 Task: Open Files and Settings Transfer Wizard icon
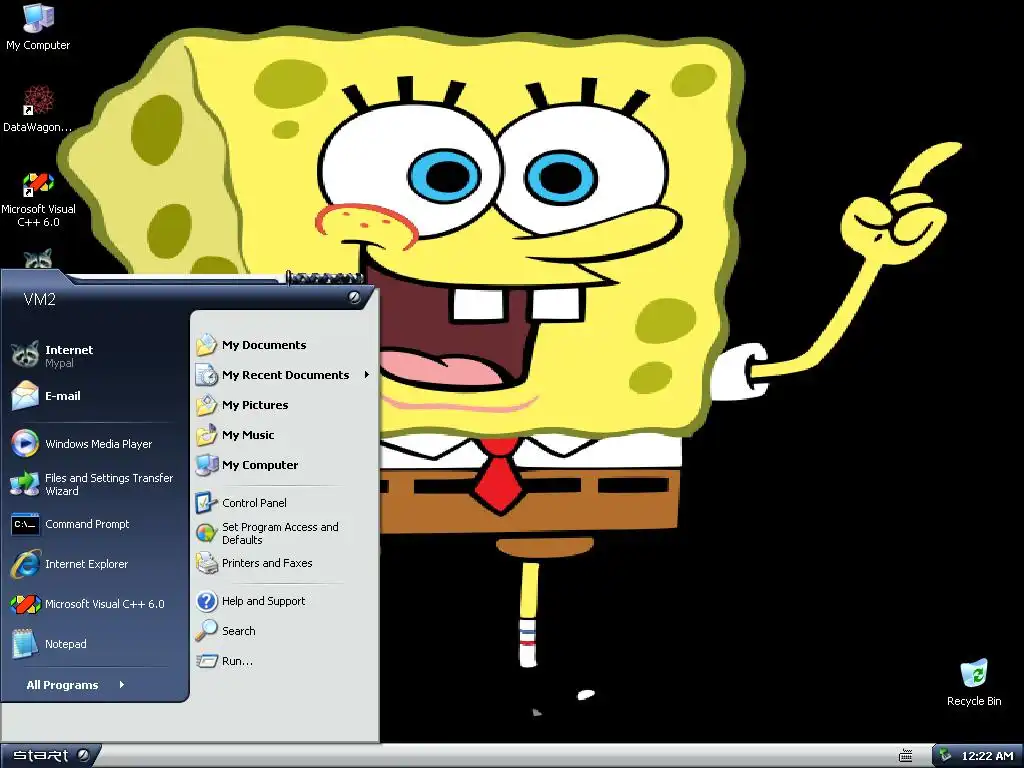25,484
